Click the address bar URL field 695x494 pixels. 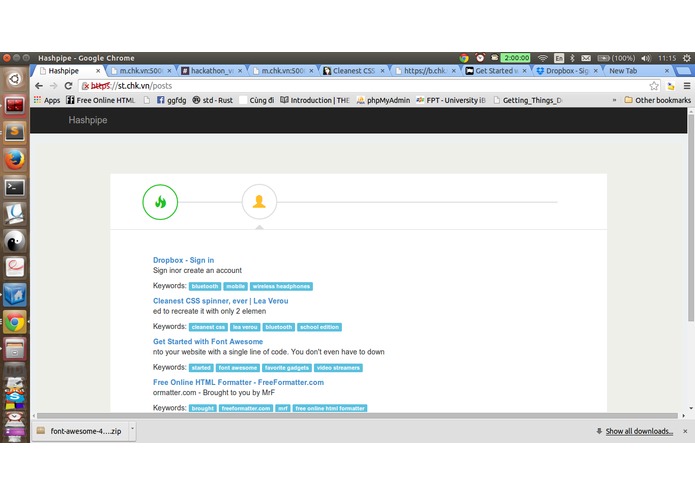[x=368, y=86]
